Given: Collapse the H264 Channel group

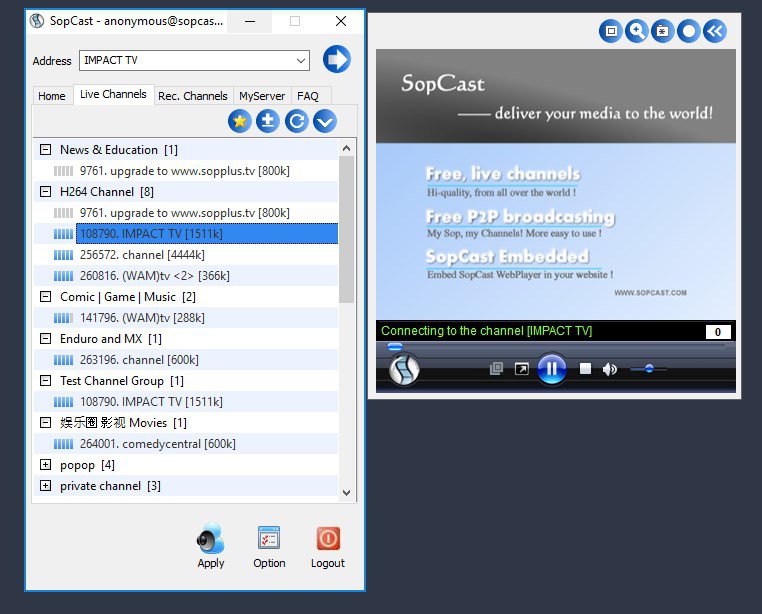Looking at the screenshot, I should click(45, 191).
